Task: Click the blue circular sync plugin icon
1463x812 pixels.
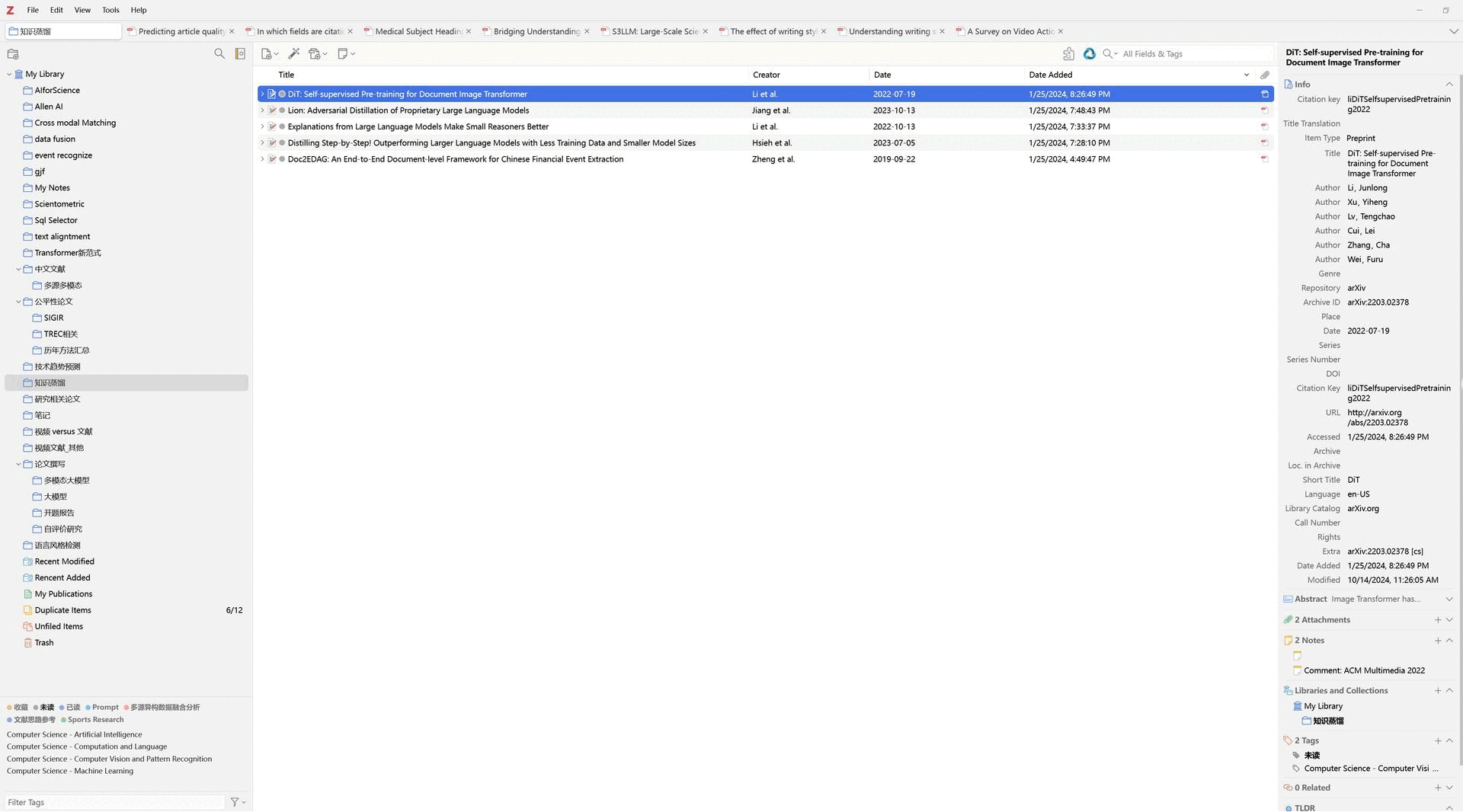Action: pos(1090,54)
